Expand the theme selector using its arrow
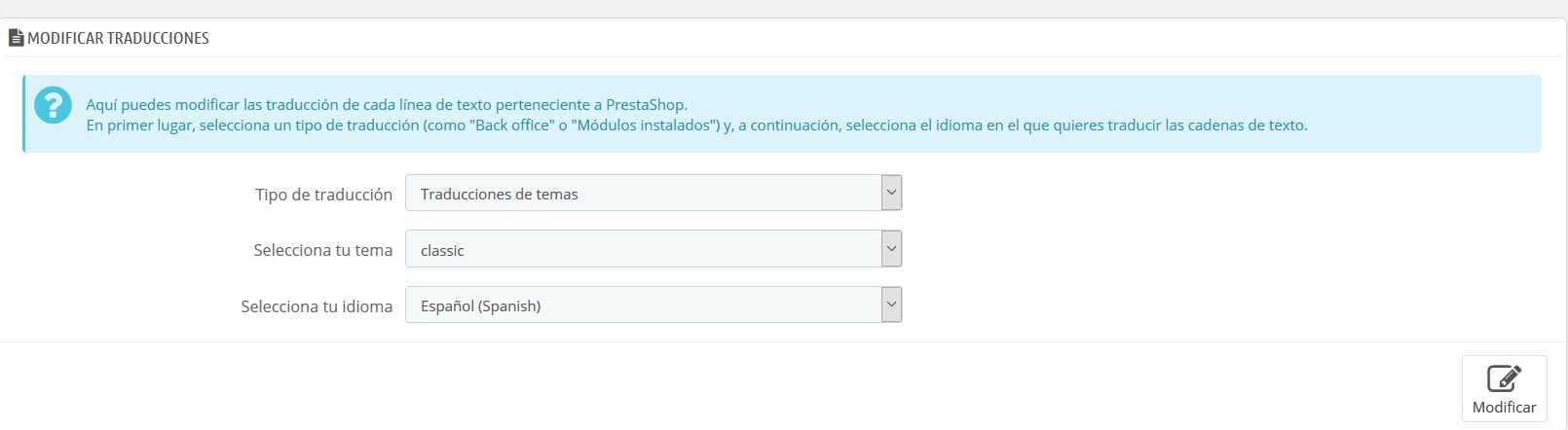The image size is (1568, 430). pos(891,249)
